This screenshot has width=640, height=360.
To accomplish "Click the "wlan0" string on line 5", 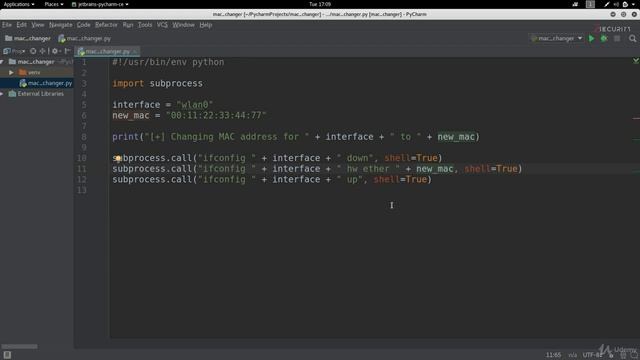I will pyautogui.click(x=195, y=105).
